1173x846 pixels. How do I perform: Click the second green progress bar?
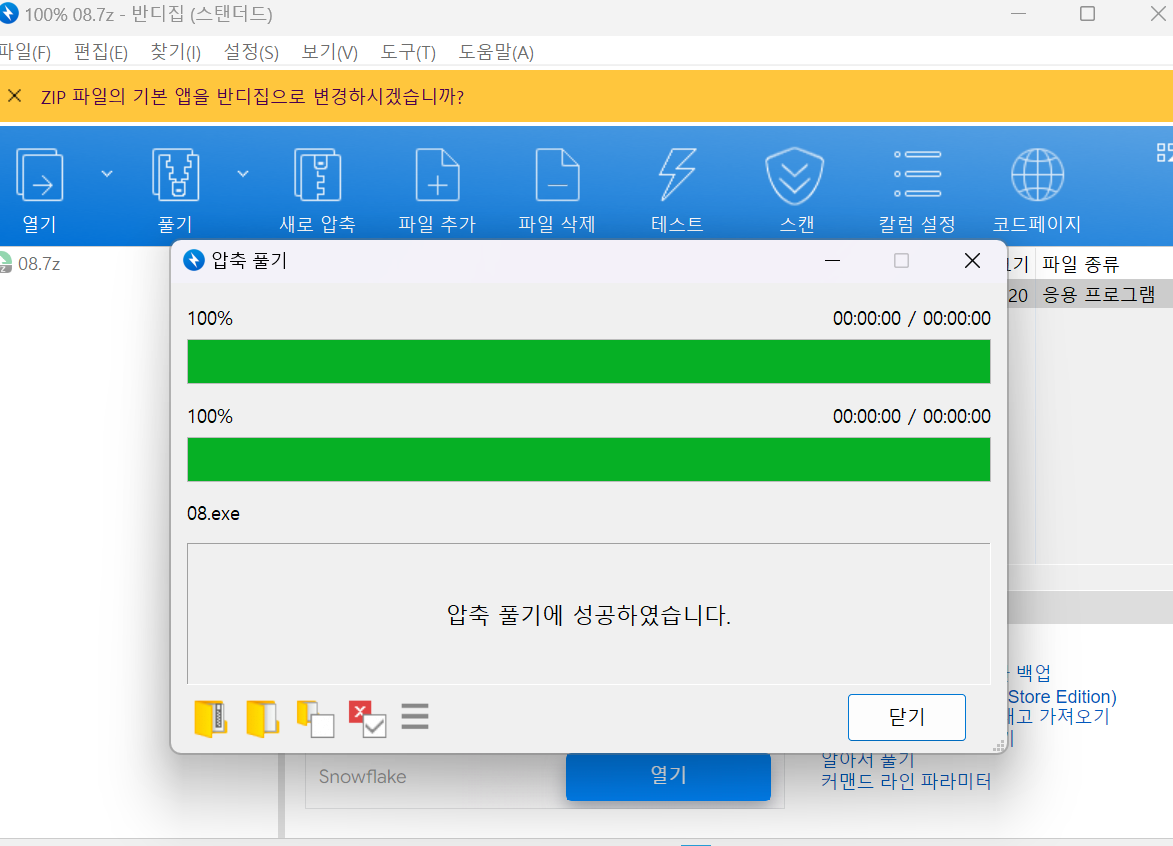click(x=589, y=459)
